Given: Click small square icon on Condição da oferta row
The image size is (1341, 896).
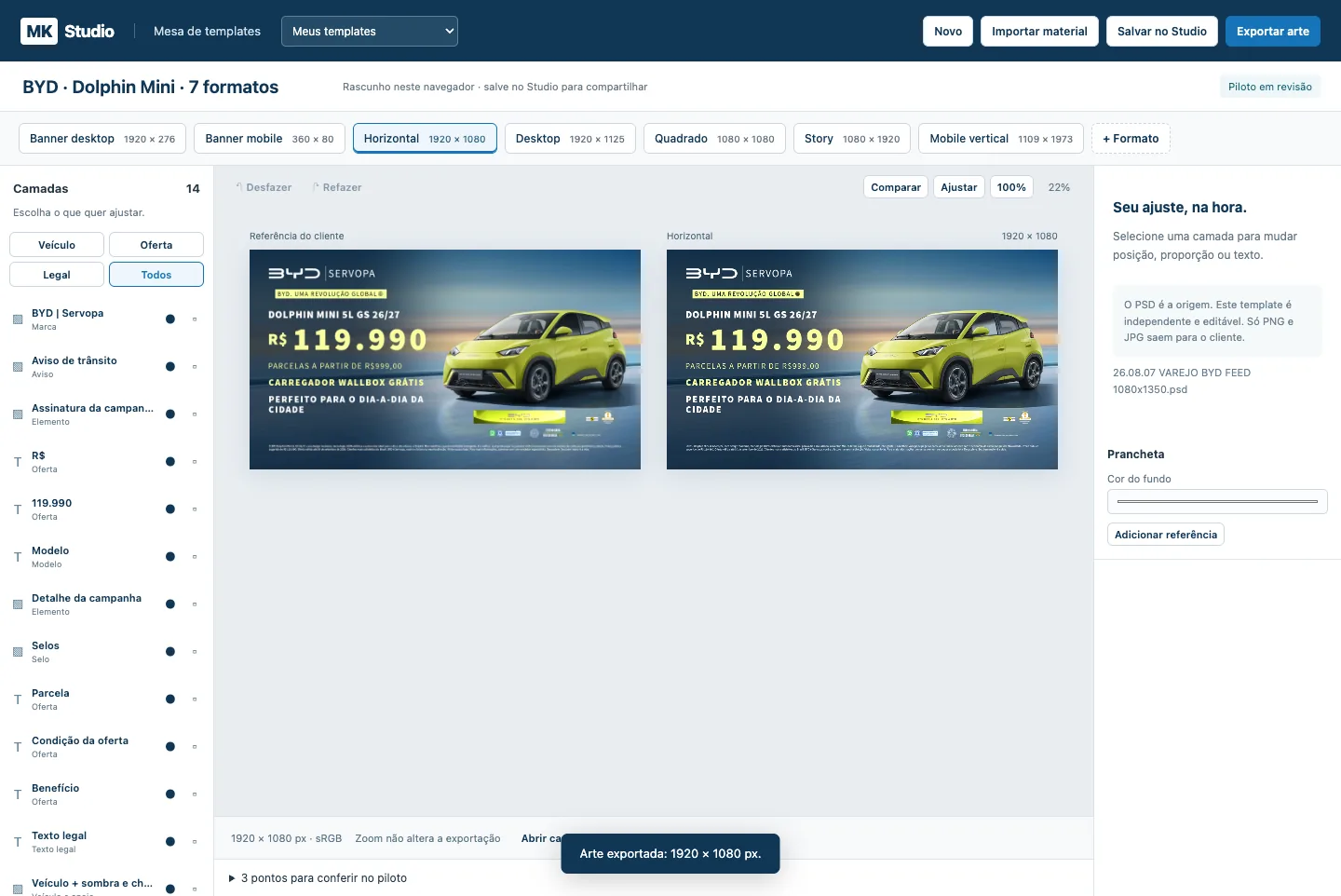Looking at the screenshot, I should (x=195, y=747).
